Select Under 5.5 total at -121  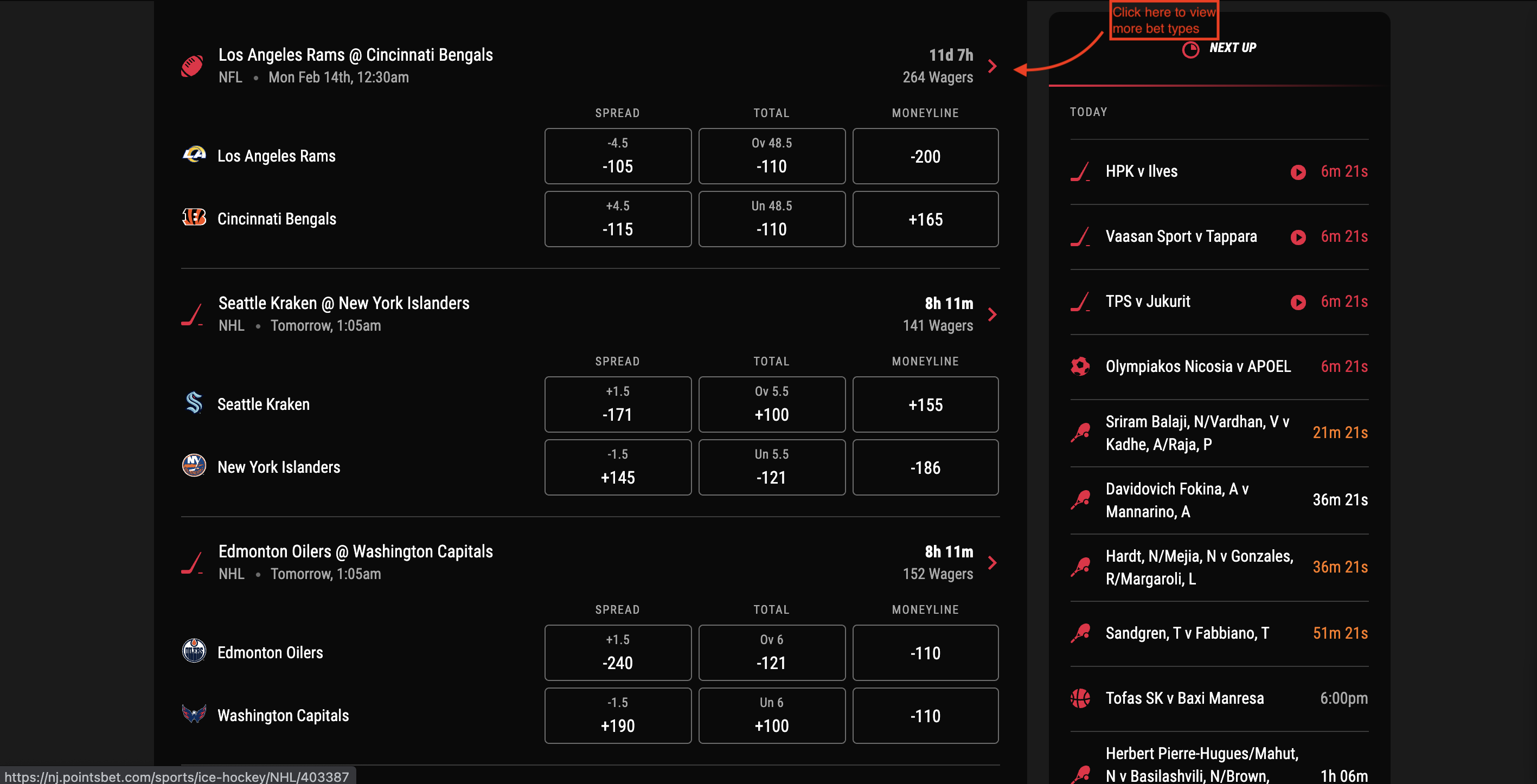(x=772, y=467)
